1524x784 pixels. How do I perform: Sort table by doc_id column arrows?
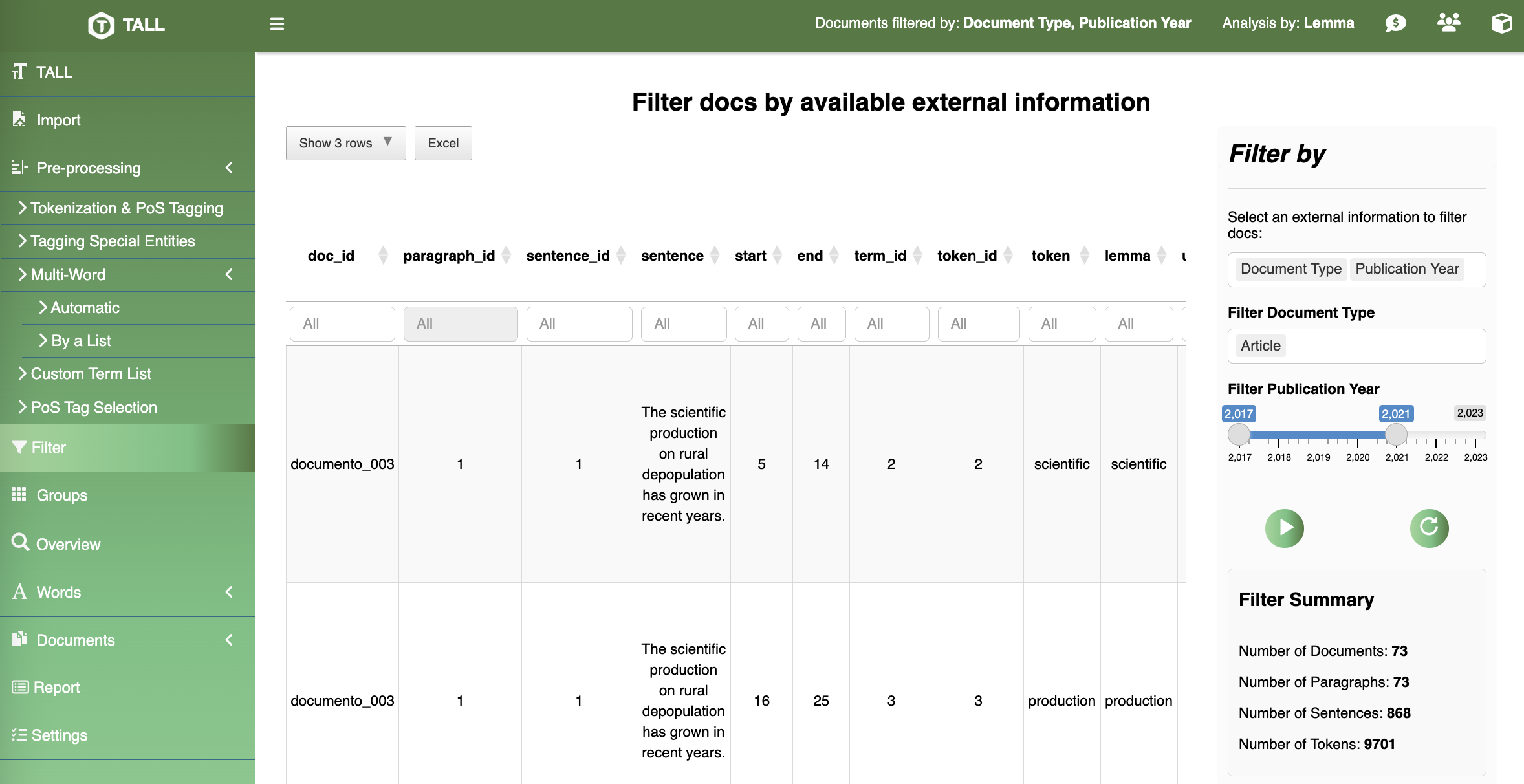point(383,256)
